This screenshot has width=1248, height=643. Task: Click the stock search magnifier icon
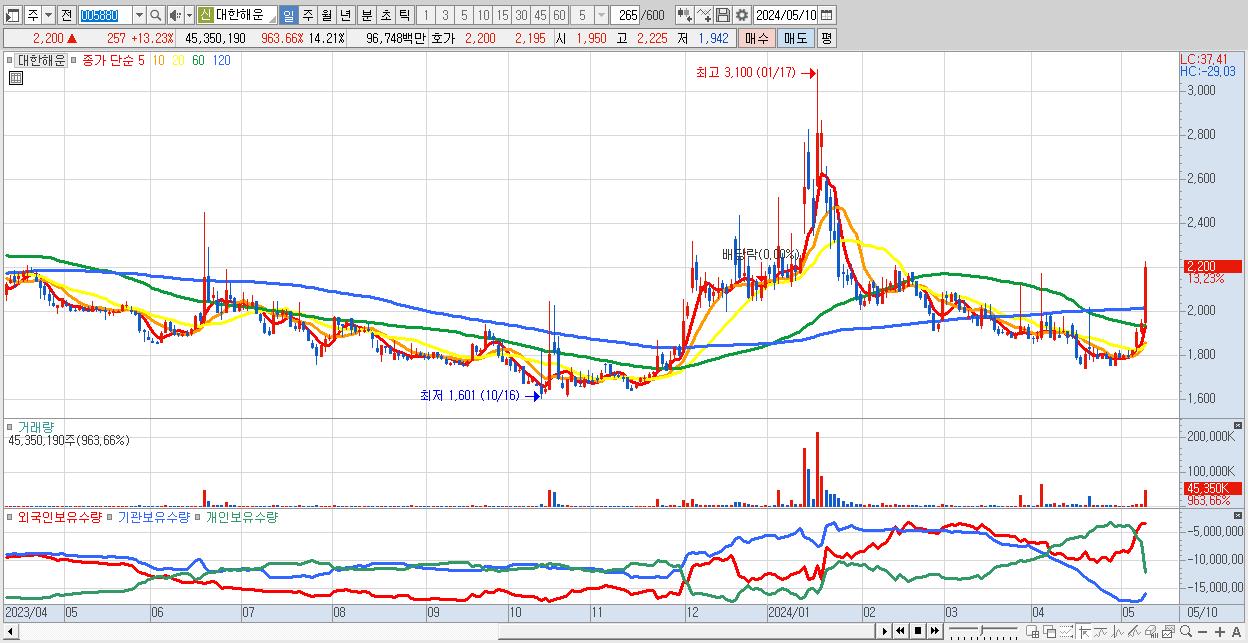(156, 15)
